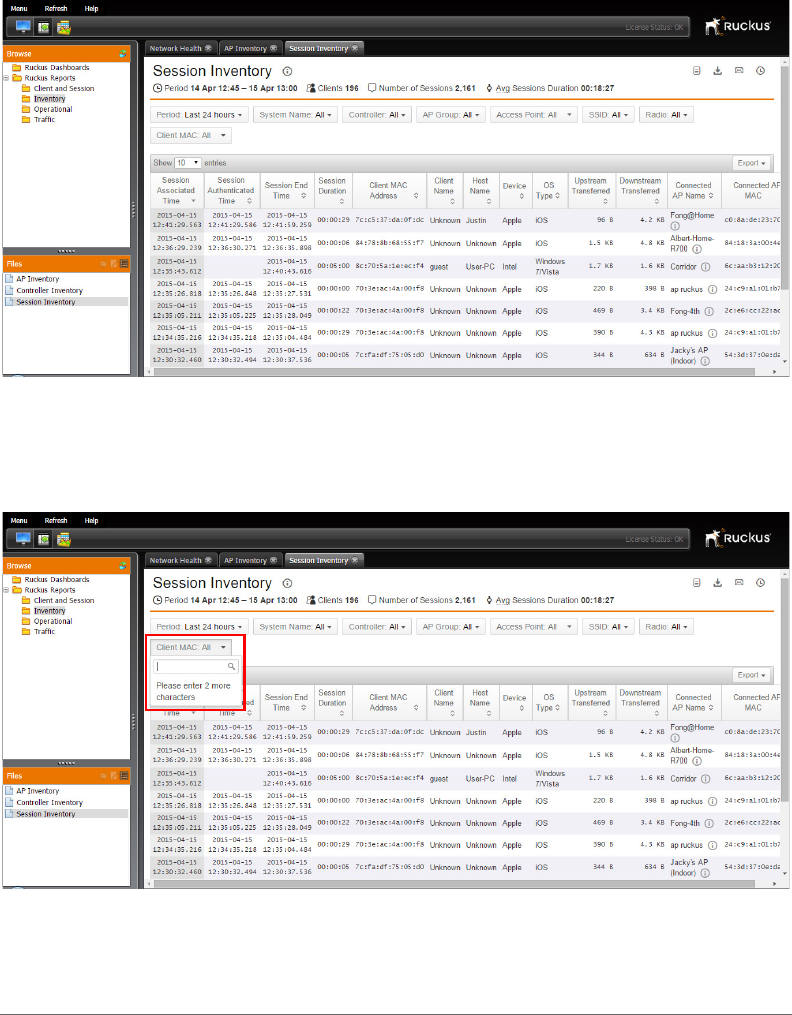The height and width of the screenshot is (1015, 792).
Task: Open the Export dropdown in upper screenshot
Action: 751,163
